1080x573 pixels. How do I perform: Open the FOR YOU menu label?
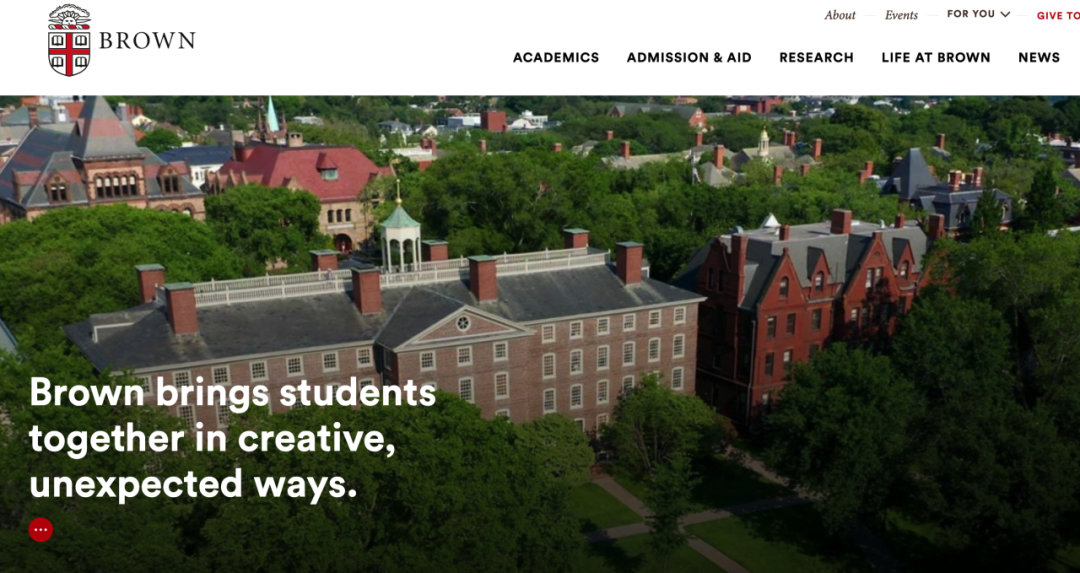(x=970, y=14)
